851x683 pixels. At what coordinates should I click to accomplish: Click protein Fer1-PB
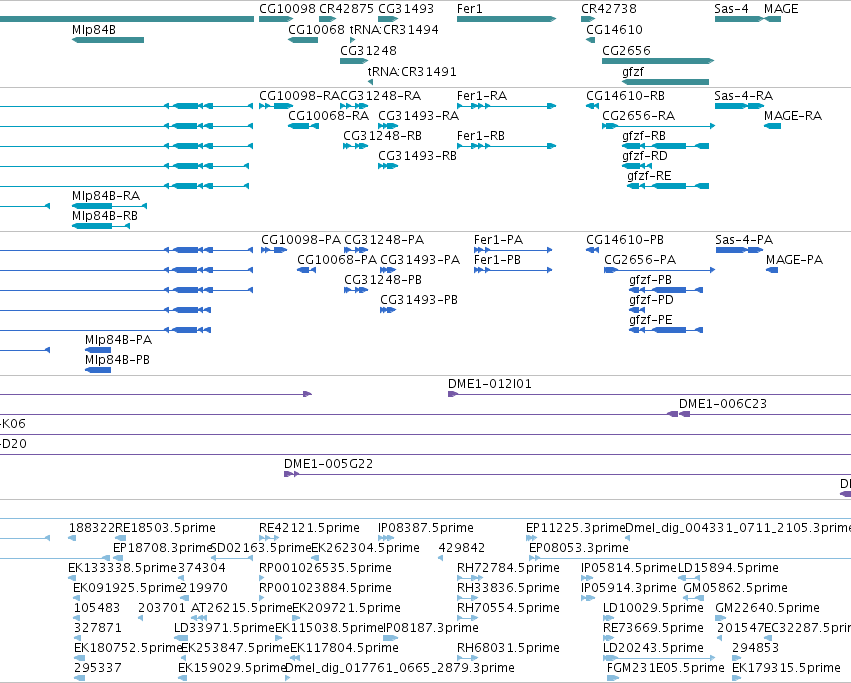(x=497, y=260)
